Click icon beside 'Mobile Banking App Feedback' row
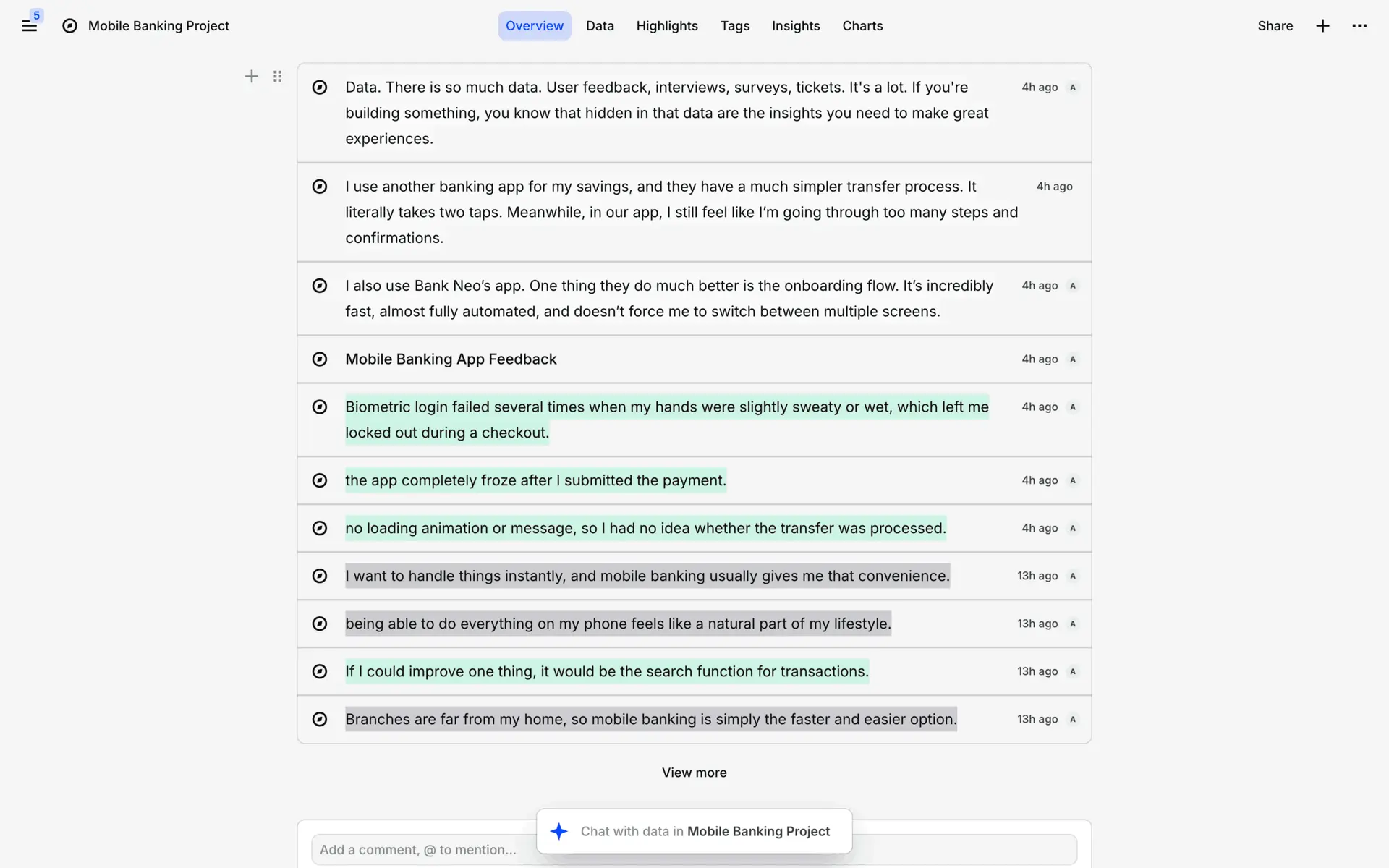 tap(320, 359)
